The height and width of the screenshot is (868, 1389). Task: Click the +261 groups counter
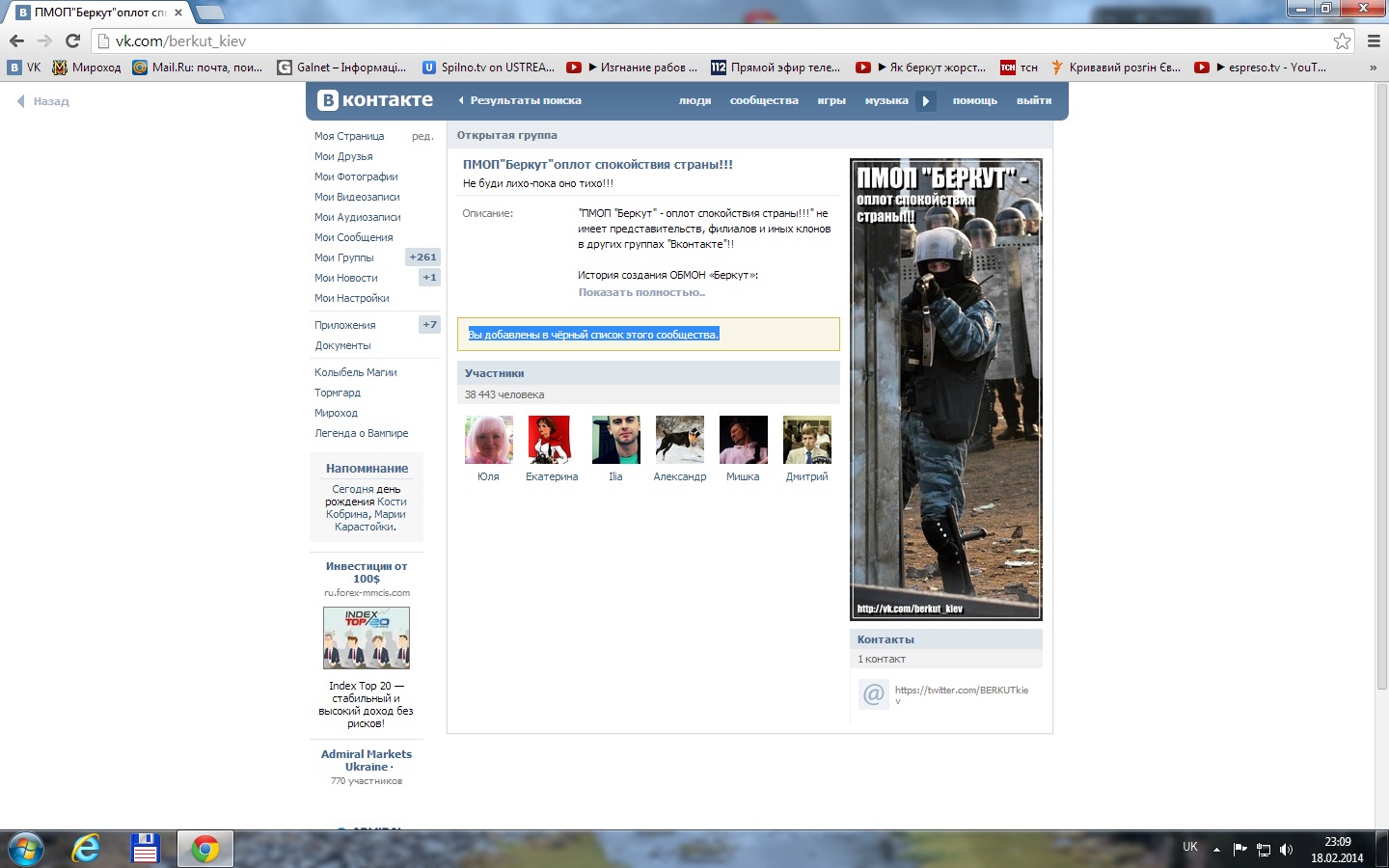coord(422,258)
